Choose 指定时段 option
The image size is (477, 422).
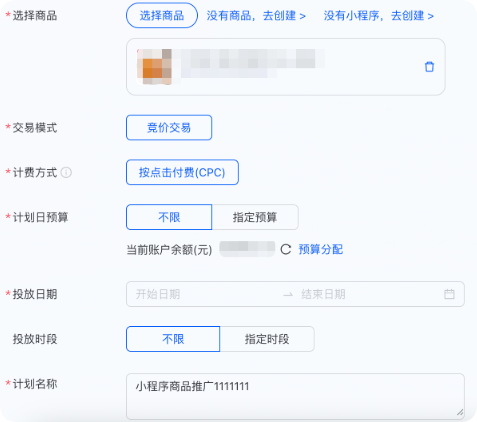click(x=267, y=339)
